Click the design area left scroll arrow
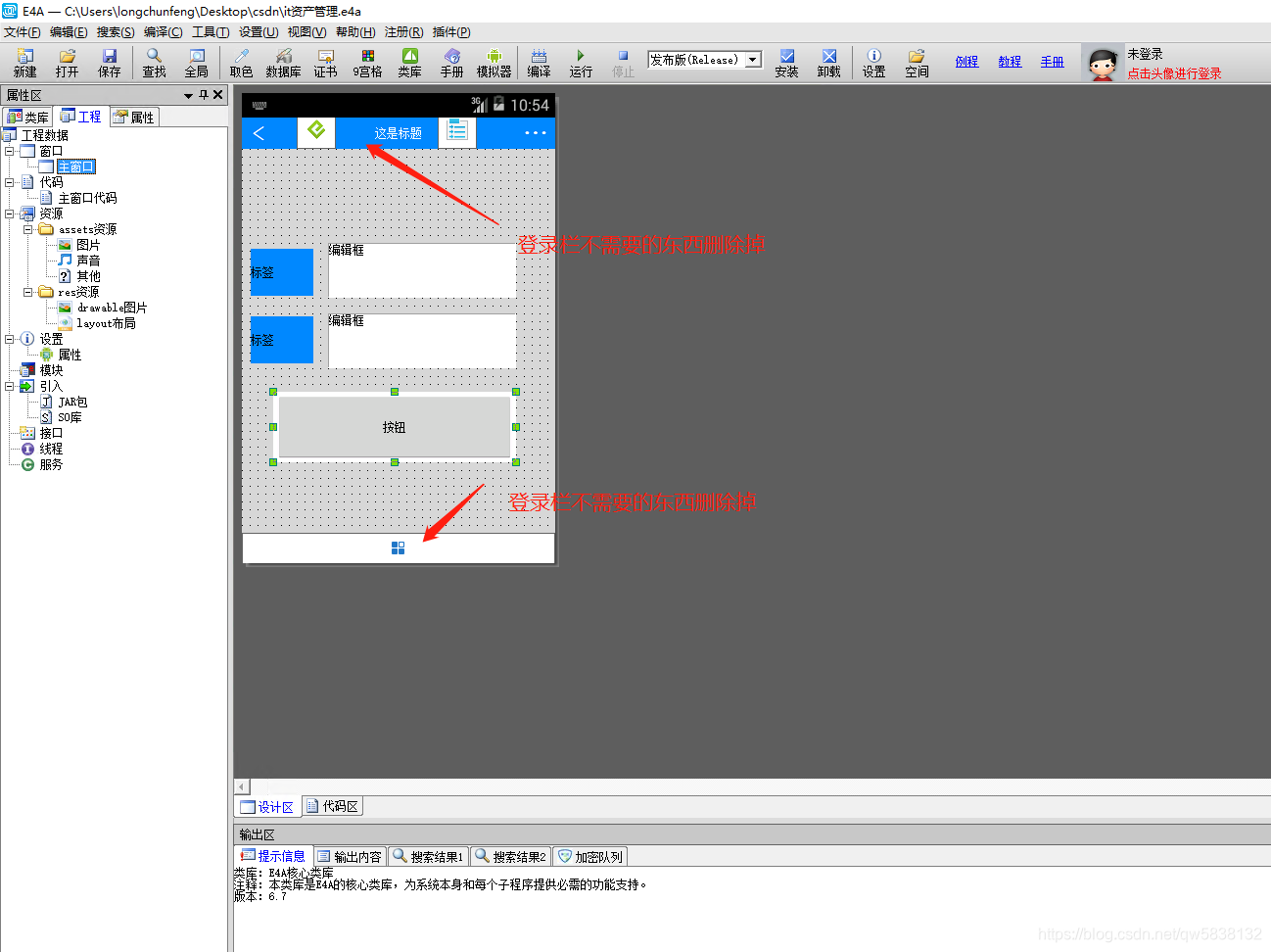 (x=242, y=786)
